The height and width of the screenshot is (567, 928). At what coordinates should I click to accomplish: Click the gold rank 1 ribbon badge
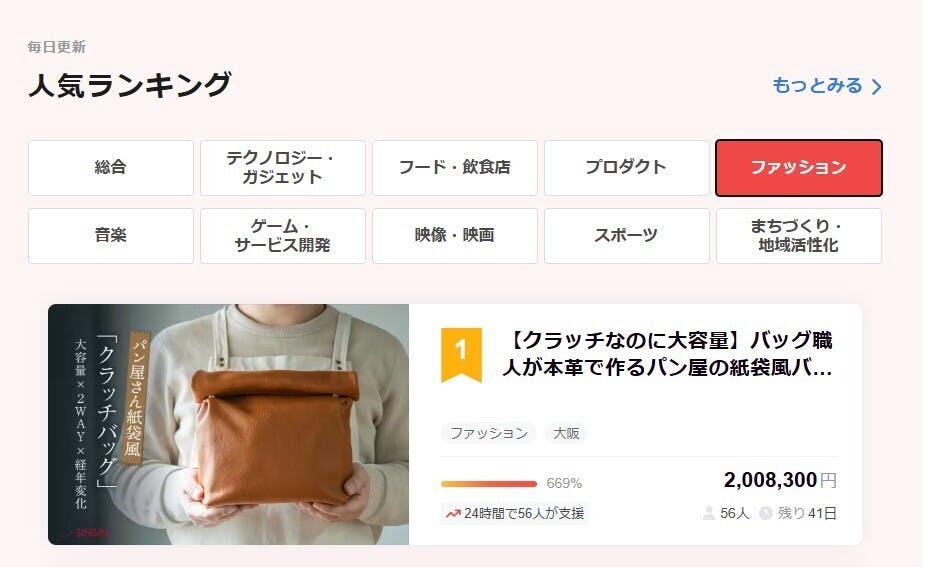coord(461,355)
